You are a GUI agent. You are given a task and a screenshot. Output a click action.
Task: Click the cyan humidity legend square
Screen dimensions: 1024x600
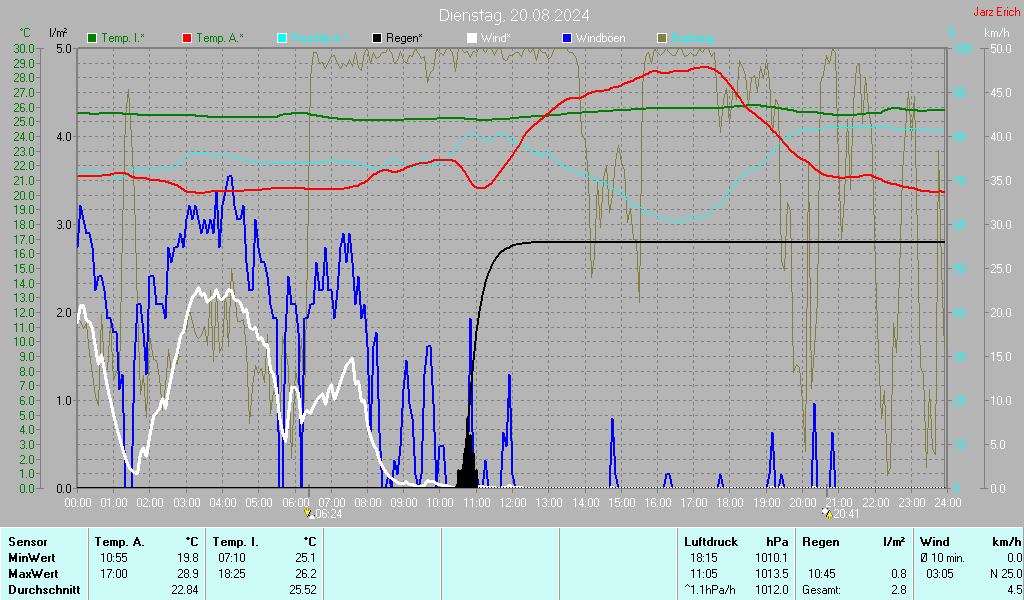282,38
